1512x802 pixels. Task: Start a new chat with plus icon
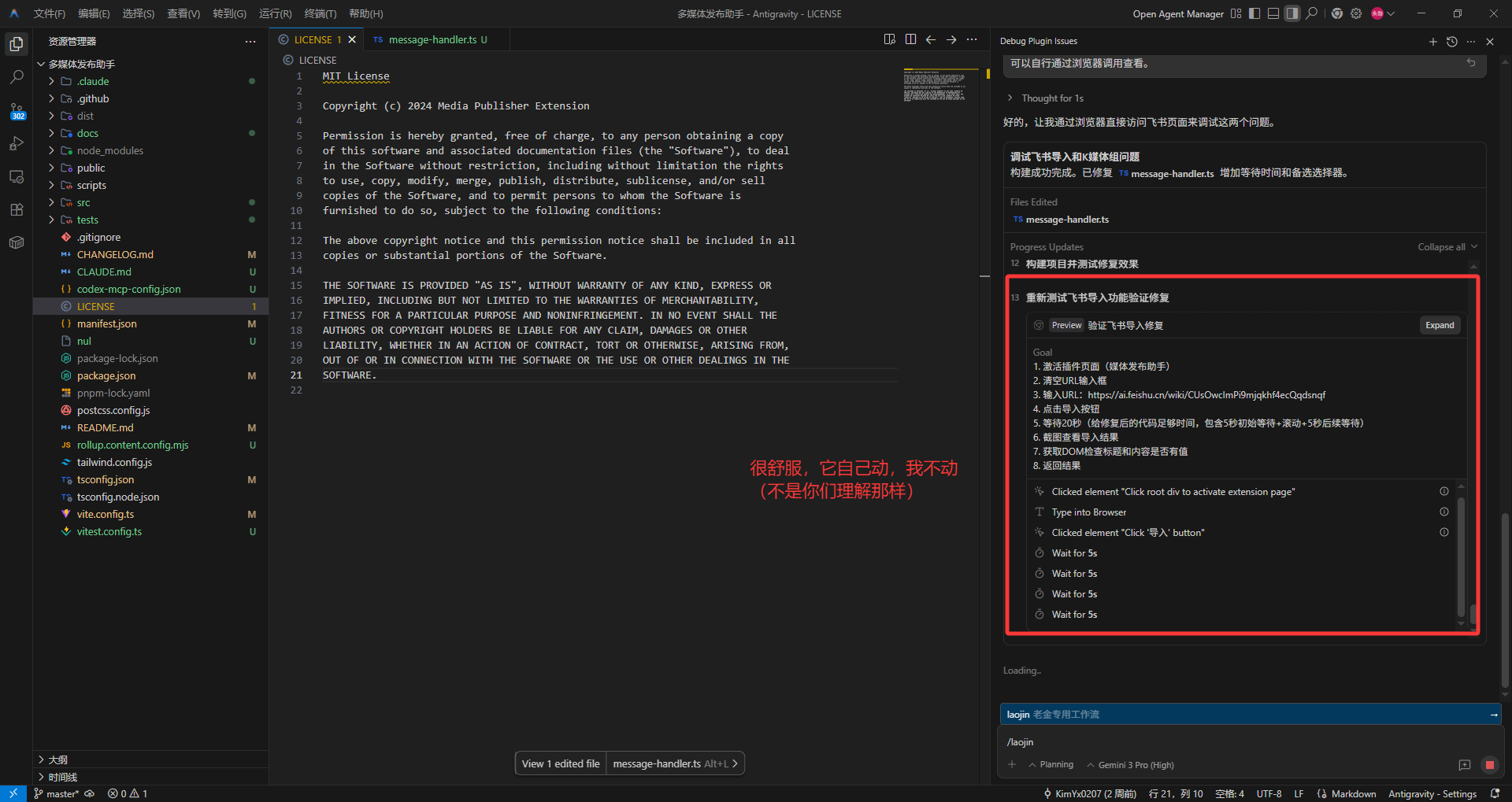point(1432,42)
